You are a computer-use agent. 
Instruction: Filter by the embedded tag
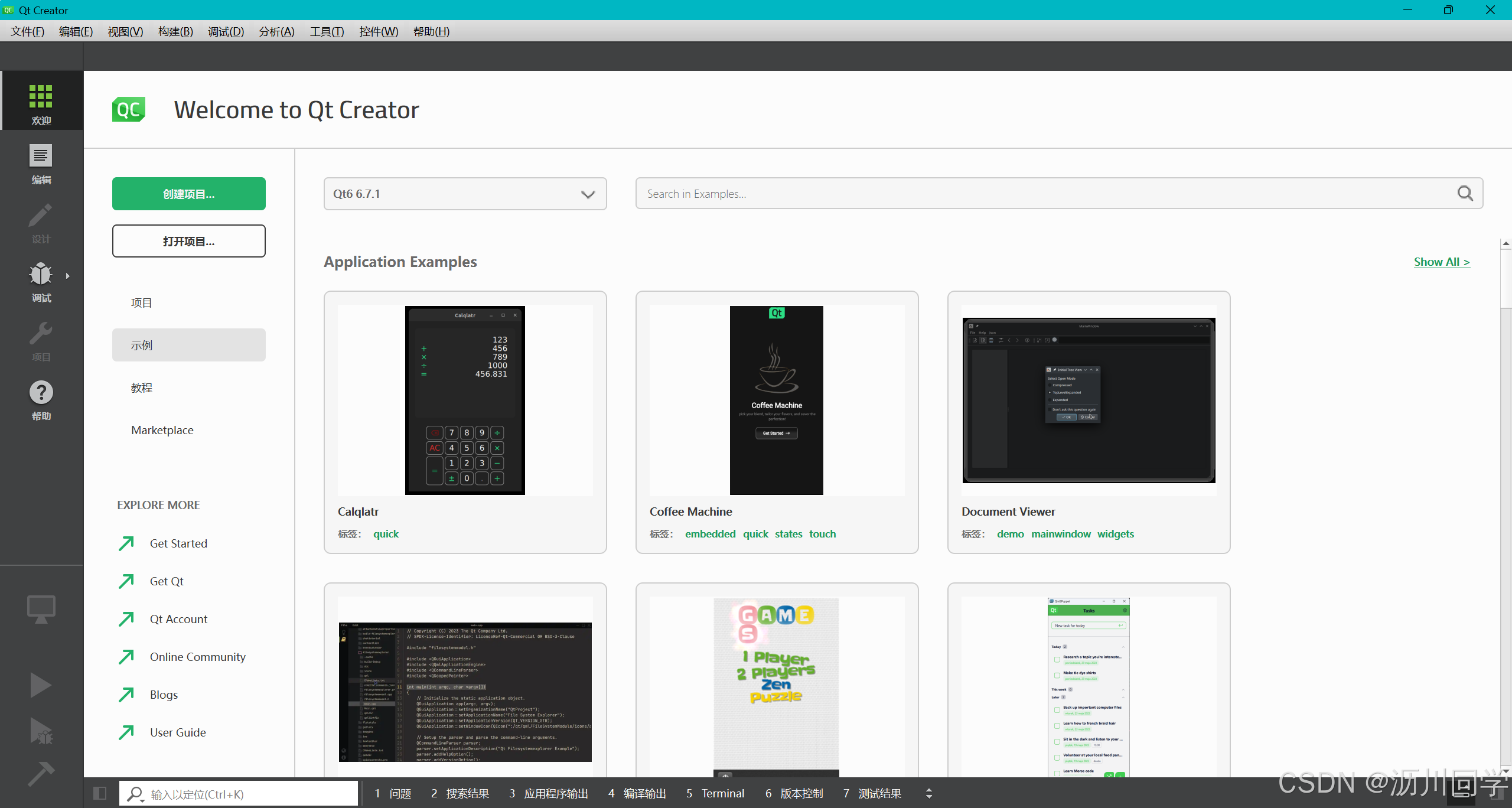(x=710, y=534)
